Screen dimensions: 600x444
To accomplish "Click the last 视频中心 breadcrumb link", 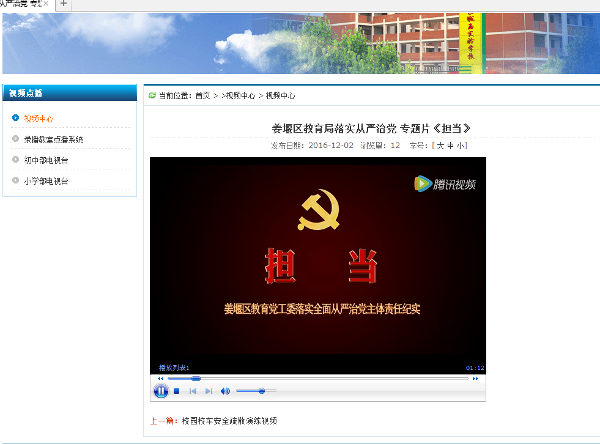I will click(x=280, y=95).
